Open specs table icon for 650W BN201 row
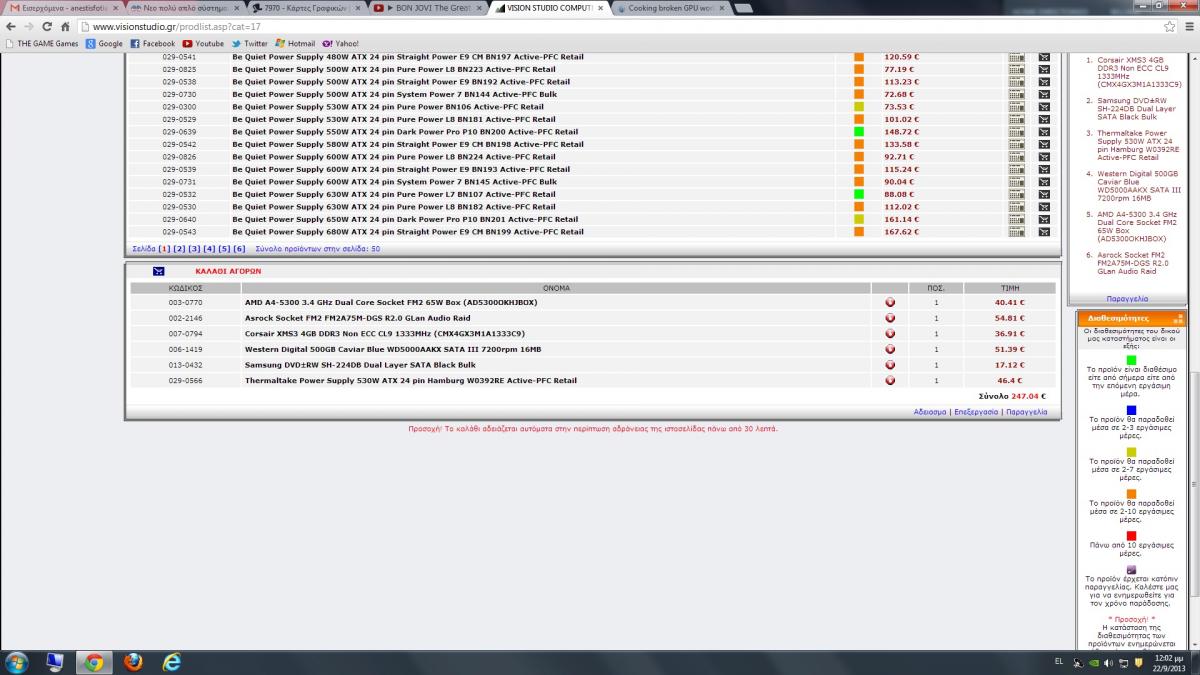The height and width of the screenshot is (675, 1200). click(x=1016, y=219)
